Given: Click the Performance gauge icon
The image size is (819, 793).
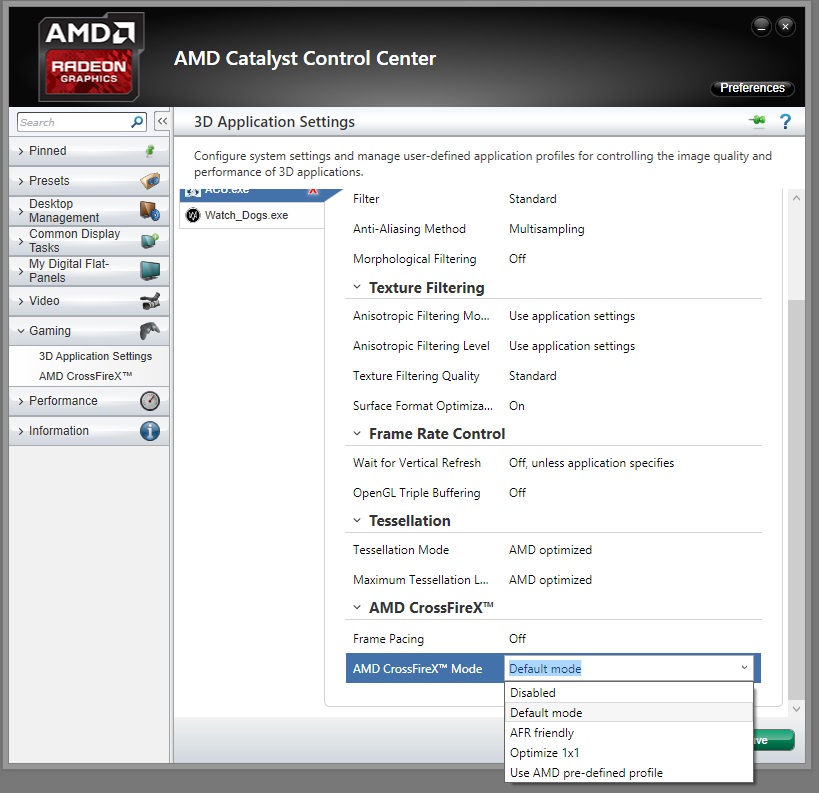Looking at the screenshot, I should (150, 401).
